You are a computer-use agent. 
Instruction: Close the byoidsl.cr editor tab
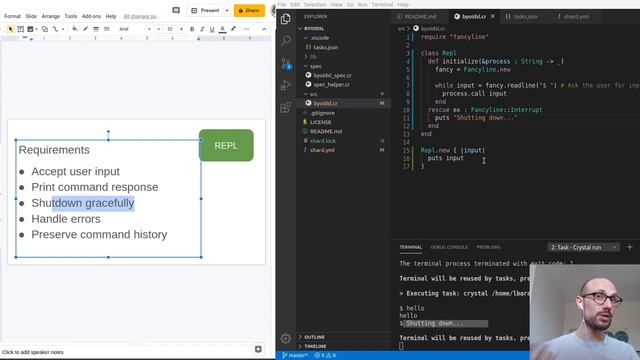coord(493,16)
